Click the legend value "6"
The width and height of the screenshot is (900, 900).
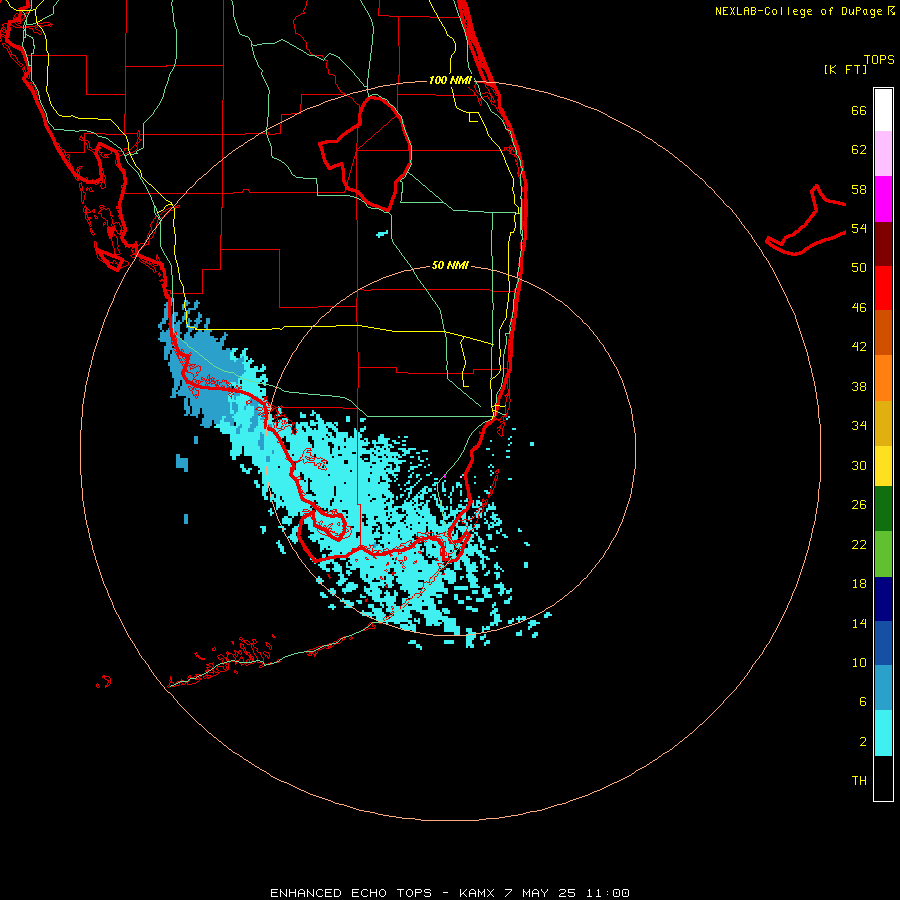(863, 702)
